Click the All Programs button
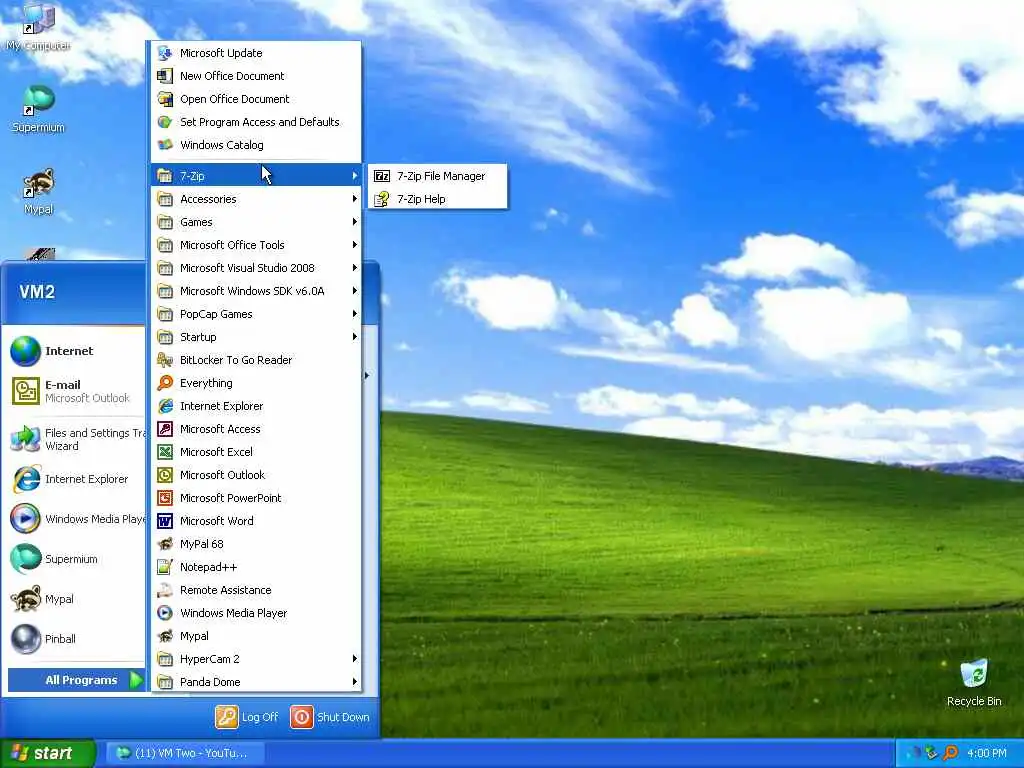1024x768 pixels. 76,680
